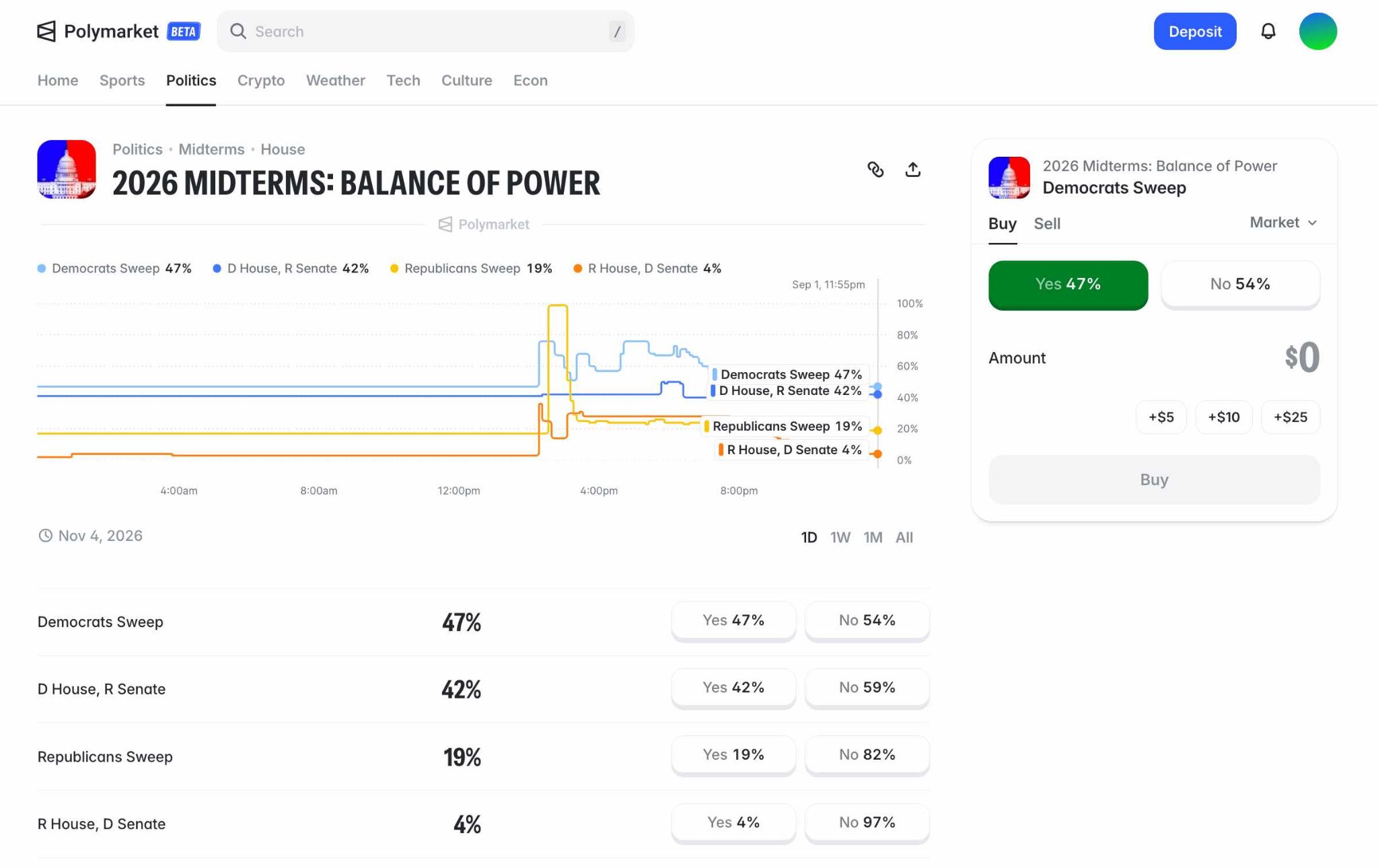1378x868 pixels.
Task: Click the $0 amount field
Action: coord(1301,357)
